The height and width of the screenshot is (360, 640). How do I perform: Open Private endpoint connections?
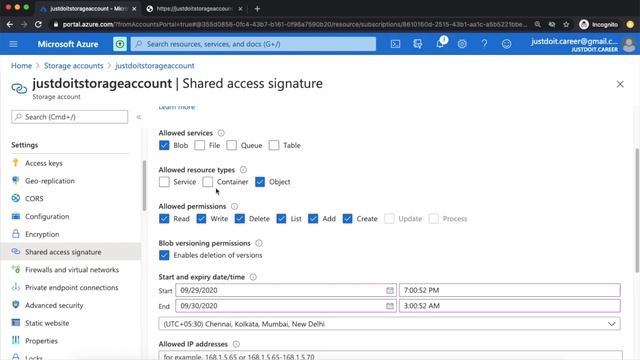click(71, 287)
